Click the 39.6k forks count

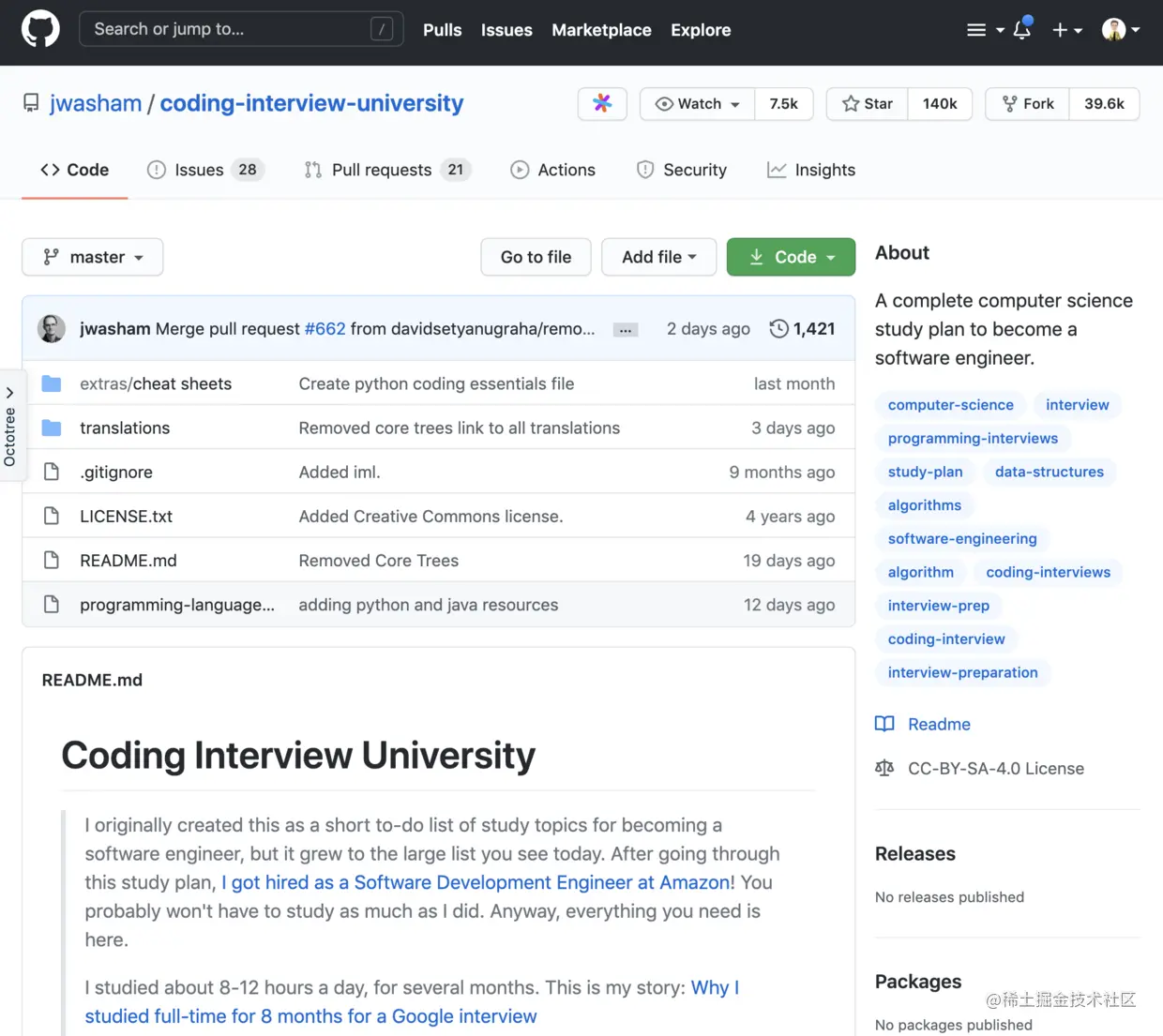click(1104, 103)
